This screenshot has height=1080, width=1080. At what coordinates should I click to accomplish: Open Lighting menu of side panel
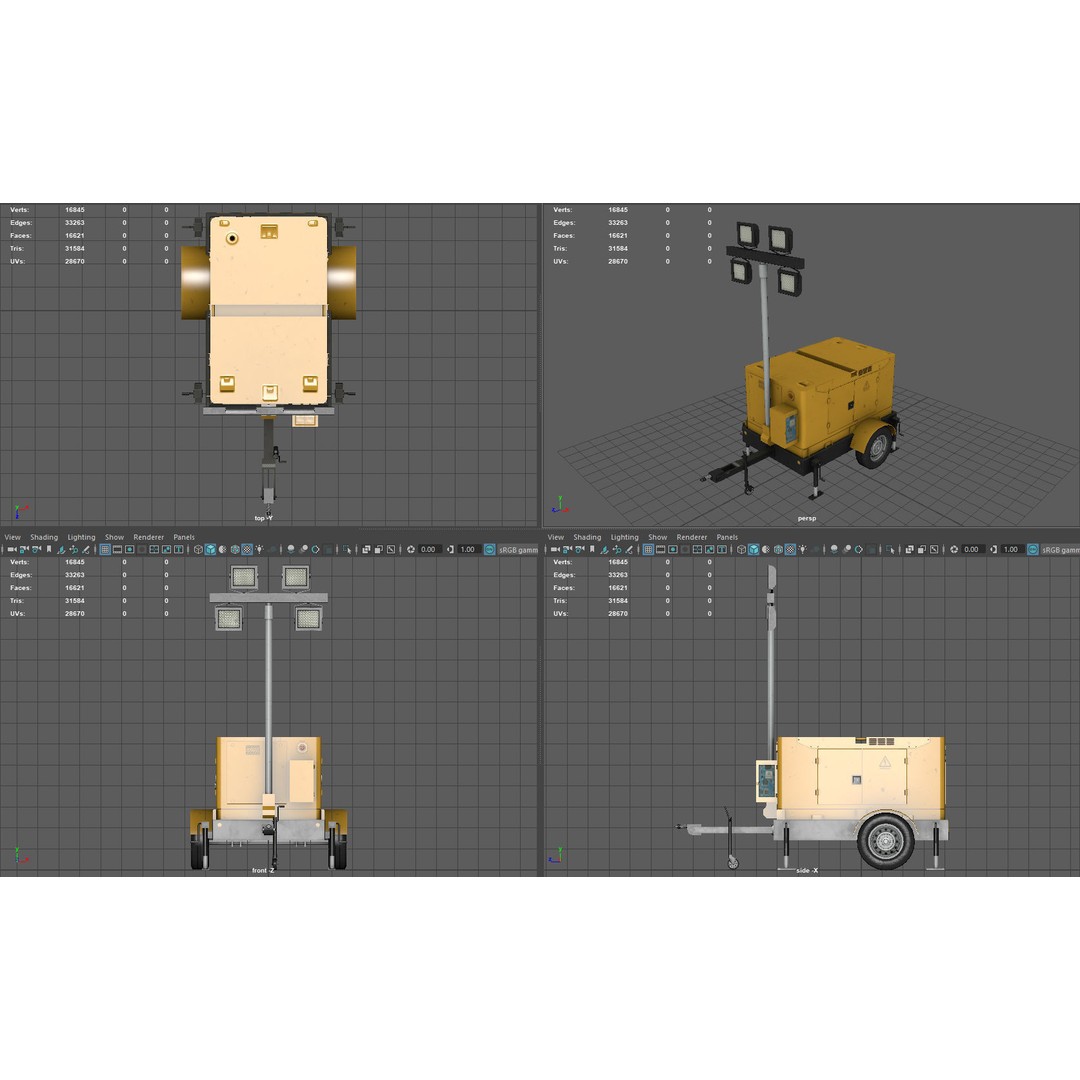tap(625, 537)
